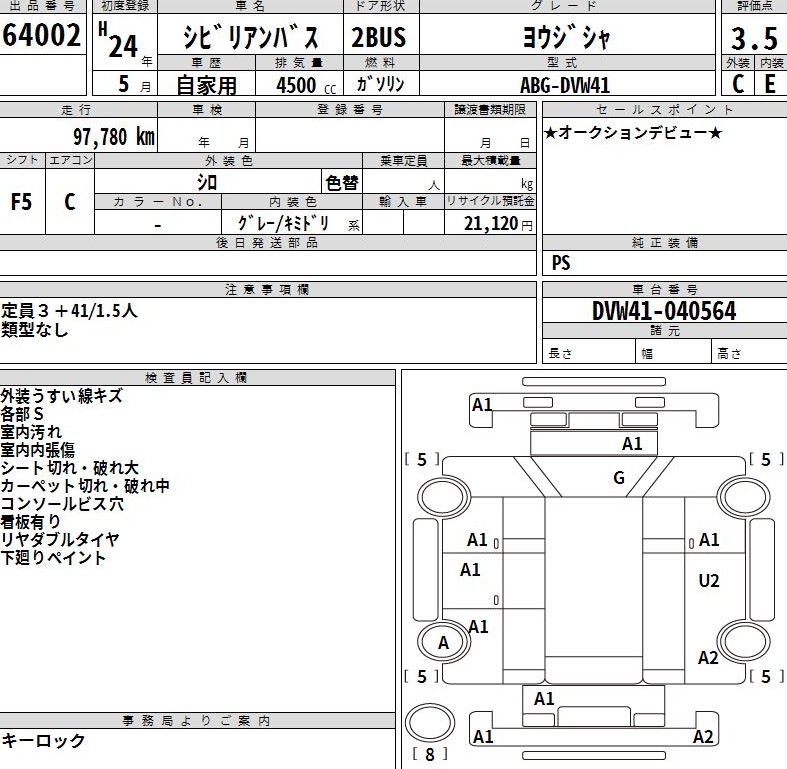Viewport: 787px width, 769px height.
Task: Click the 高さ dimension field
Action: click(749, 351)
